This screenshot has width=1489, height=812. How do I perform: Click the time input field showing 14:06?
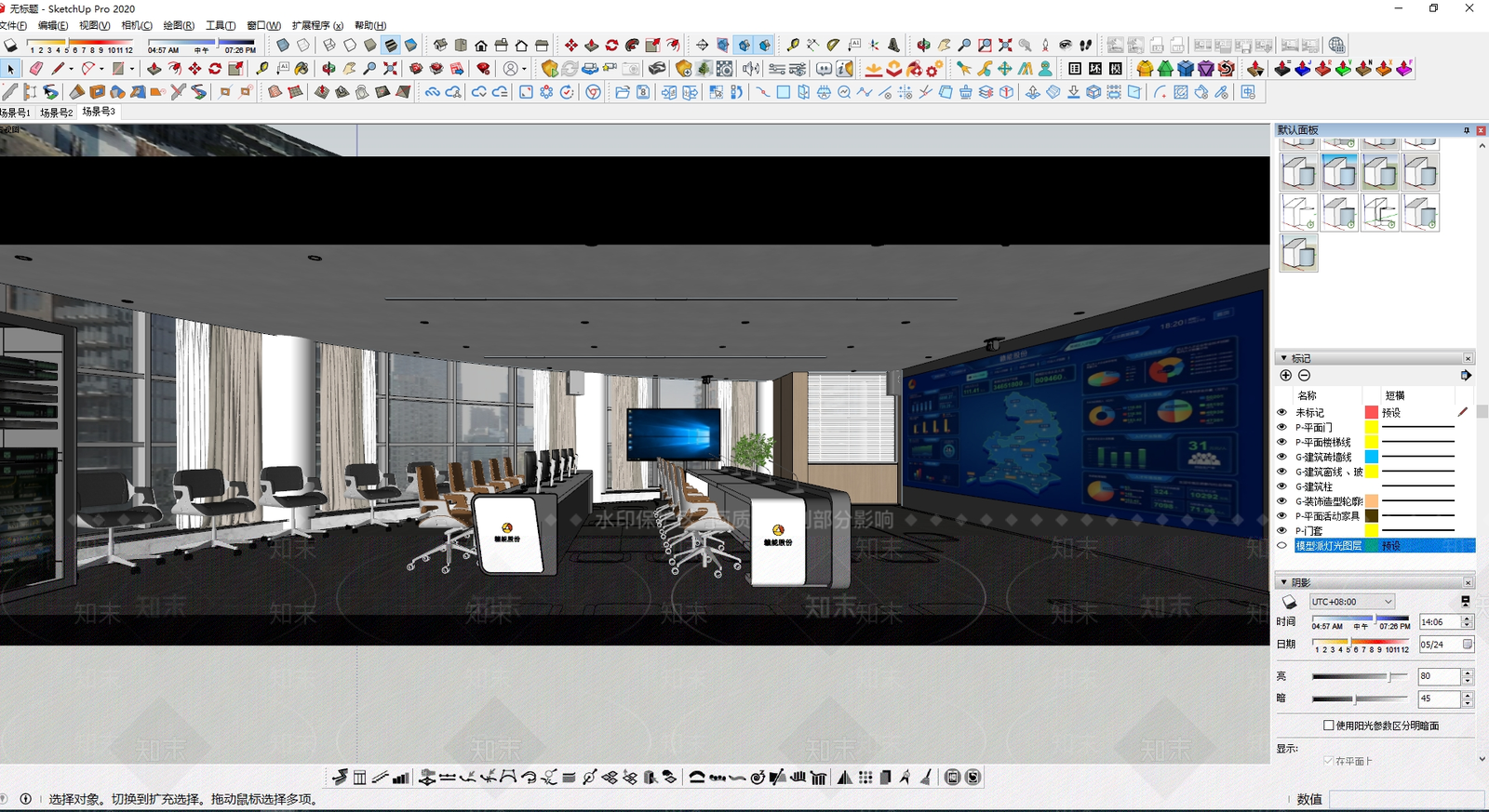click(x=1439, y=622)
